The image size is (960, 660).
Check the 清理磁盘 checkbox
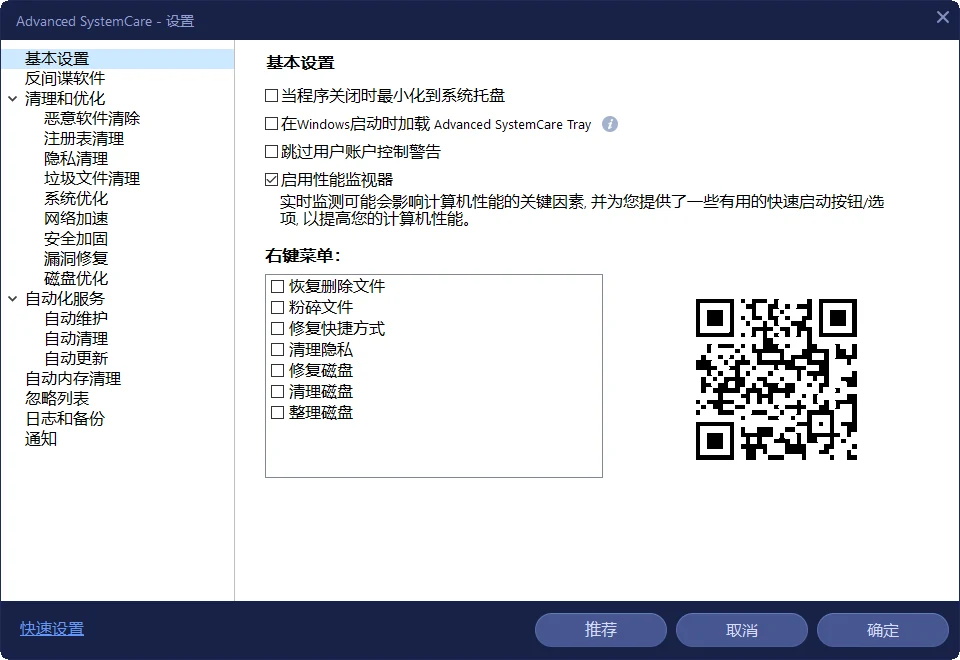tap(277, 392)
